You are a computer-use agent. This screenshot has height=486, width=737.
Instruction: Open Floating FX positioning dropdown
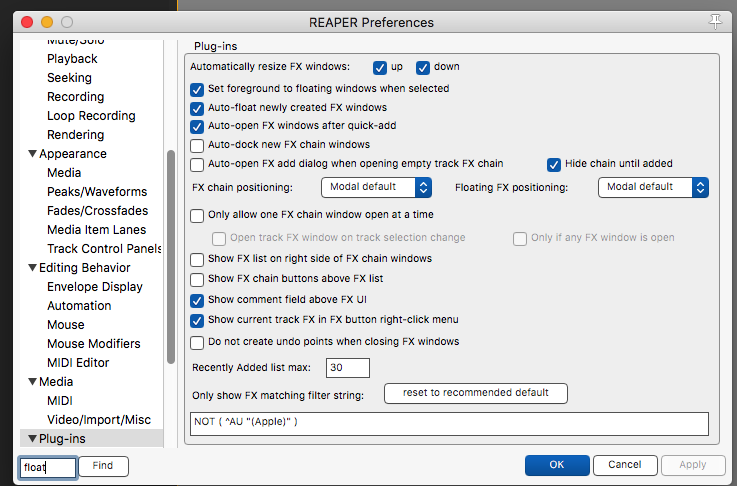point(653,187)
